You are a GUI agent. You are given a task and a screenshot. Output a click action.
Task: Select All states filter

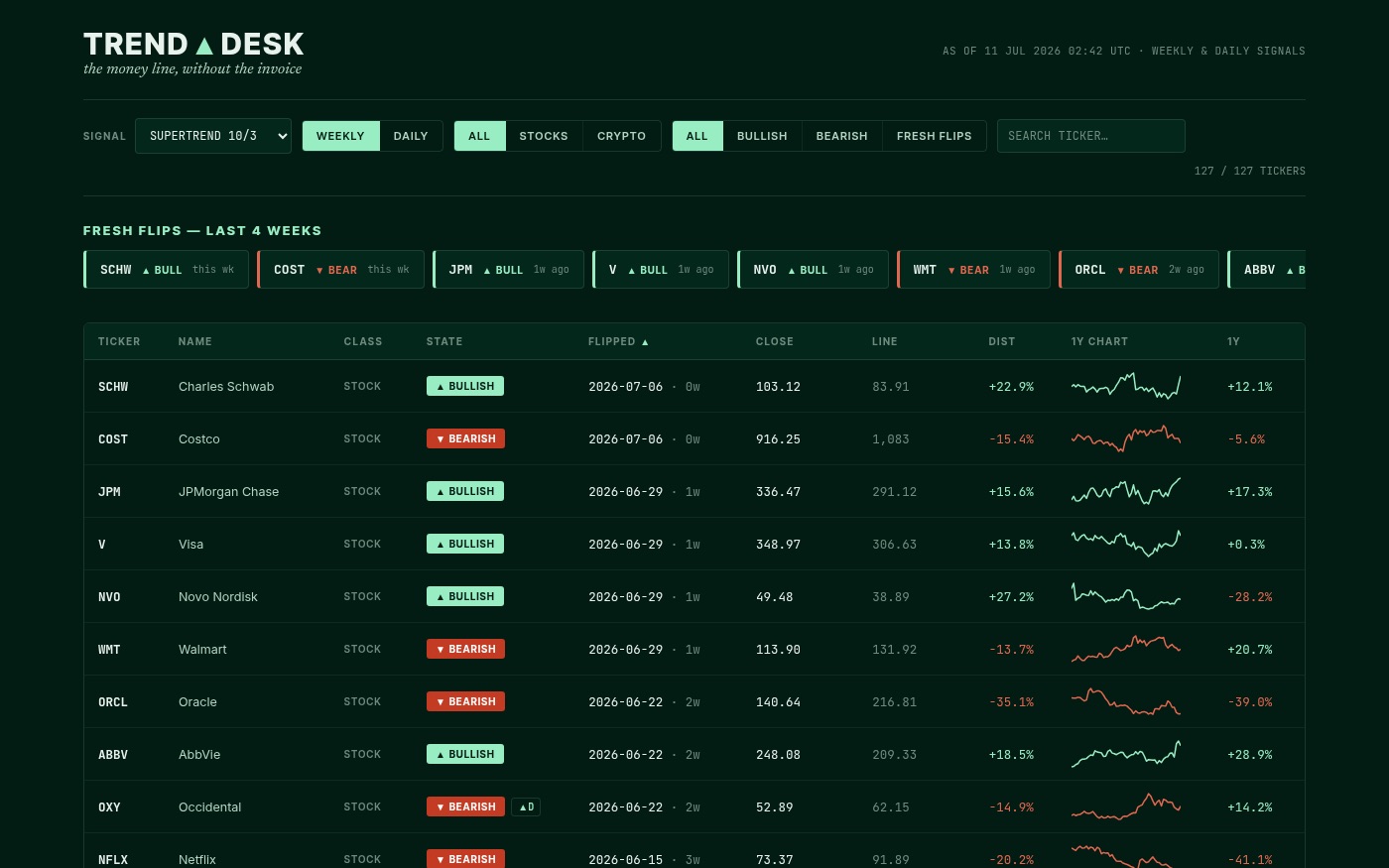tap(697, 136)
